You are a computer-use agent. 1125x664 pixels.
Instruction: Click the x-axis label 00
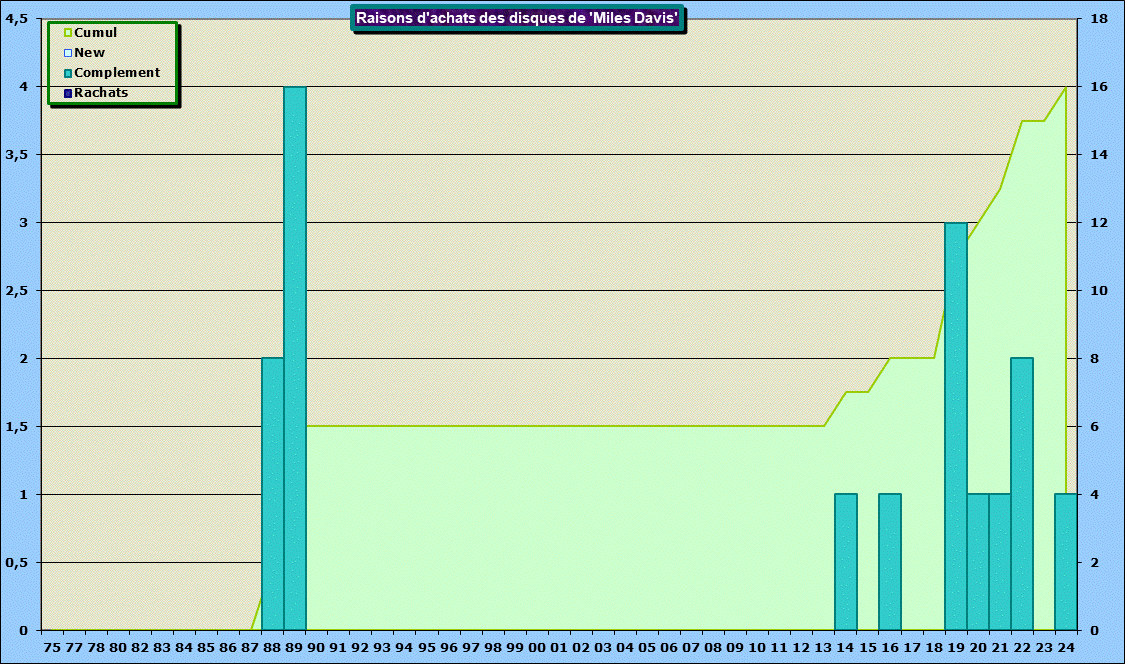tap(537, 647)
